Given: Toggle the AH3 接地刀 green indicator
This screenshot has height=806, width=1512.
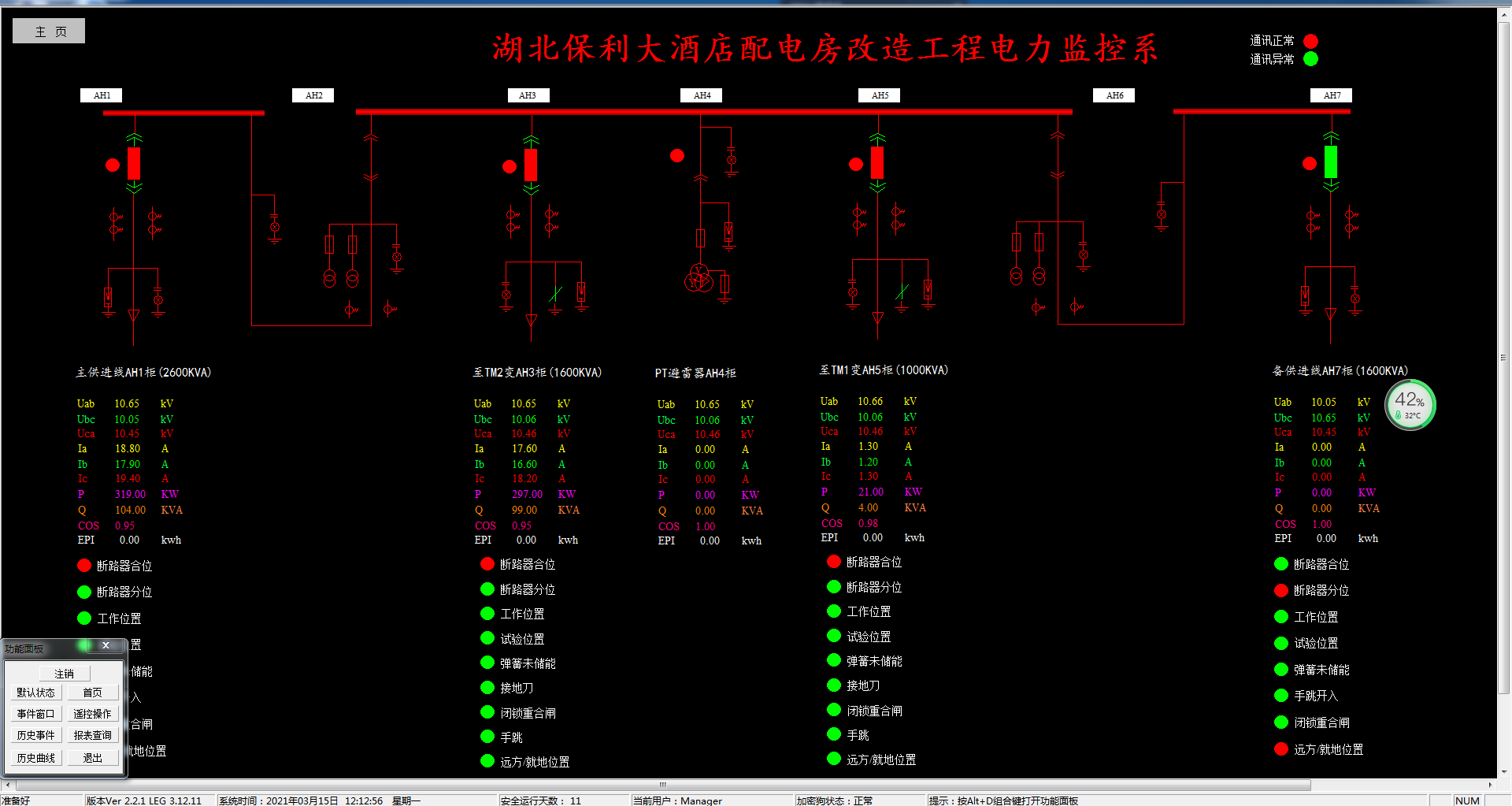Looking at the screenshot, I should pos(487,688).
